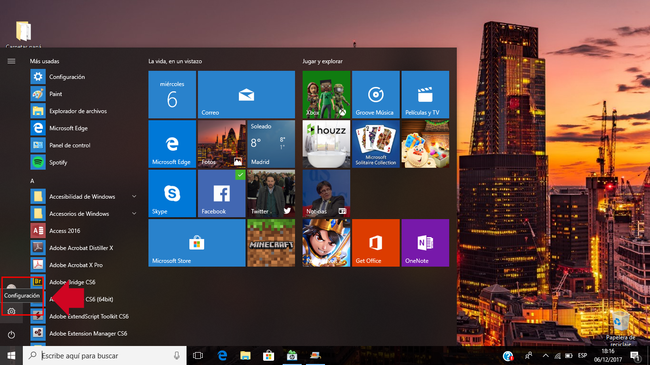Open the OneNote tile
The height and width of the screenshot is (365, 650).
(x=425, y=243)
